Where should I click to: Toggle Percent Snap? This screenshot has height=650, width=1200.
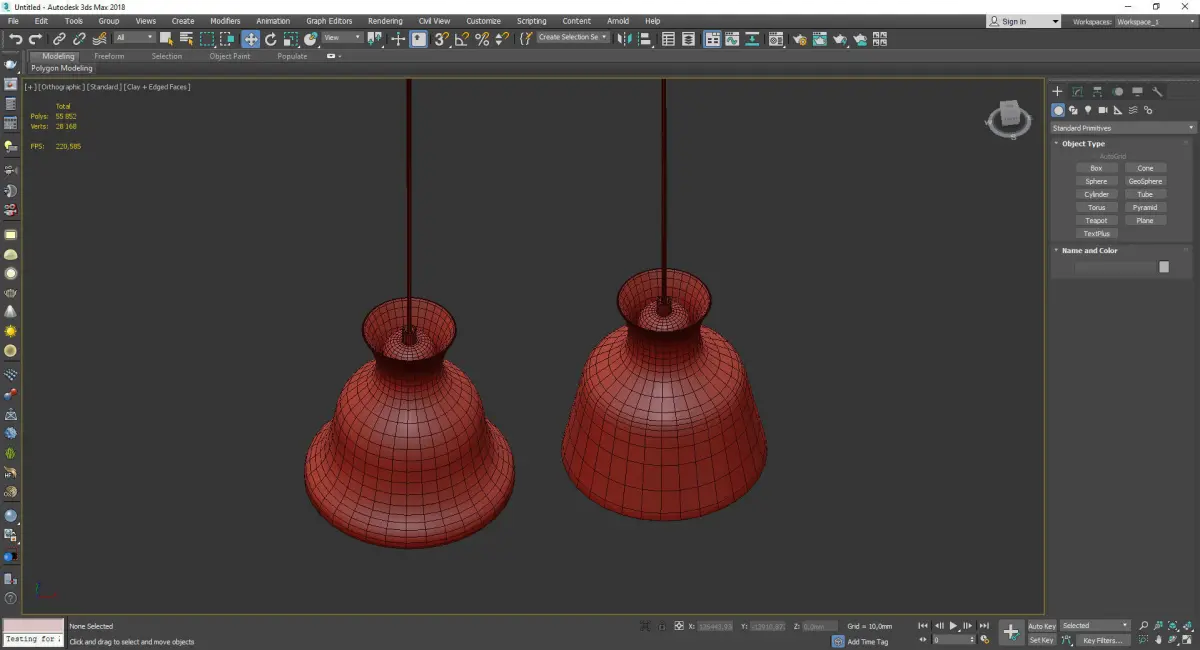(x=482, y=39)
